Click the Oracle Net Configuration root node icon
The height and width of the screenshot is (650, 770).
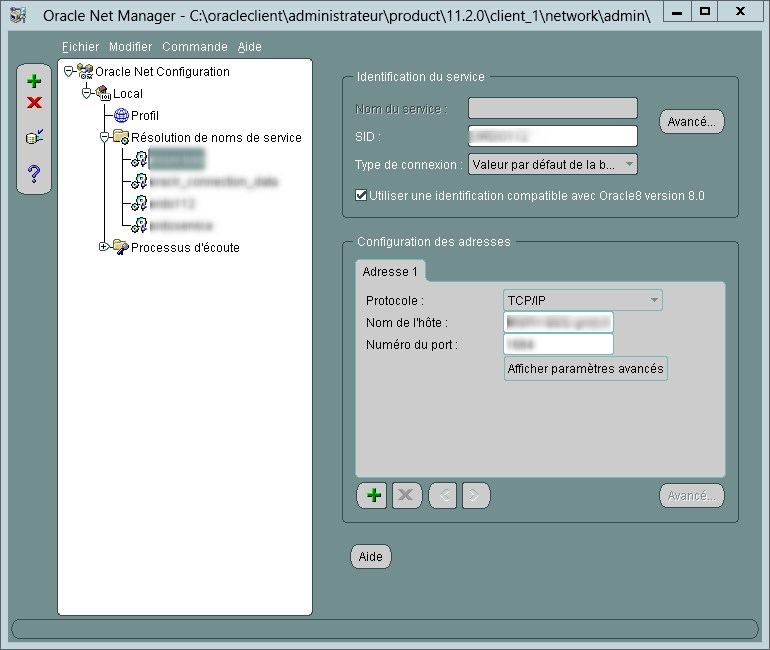(85, 72)
